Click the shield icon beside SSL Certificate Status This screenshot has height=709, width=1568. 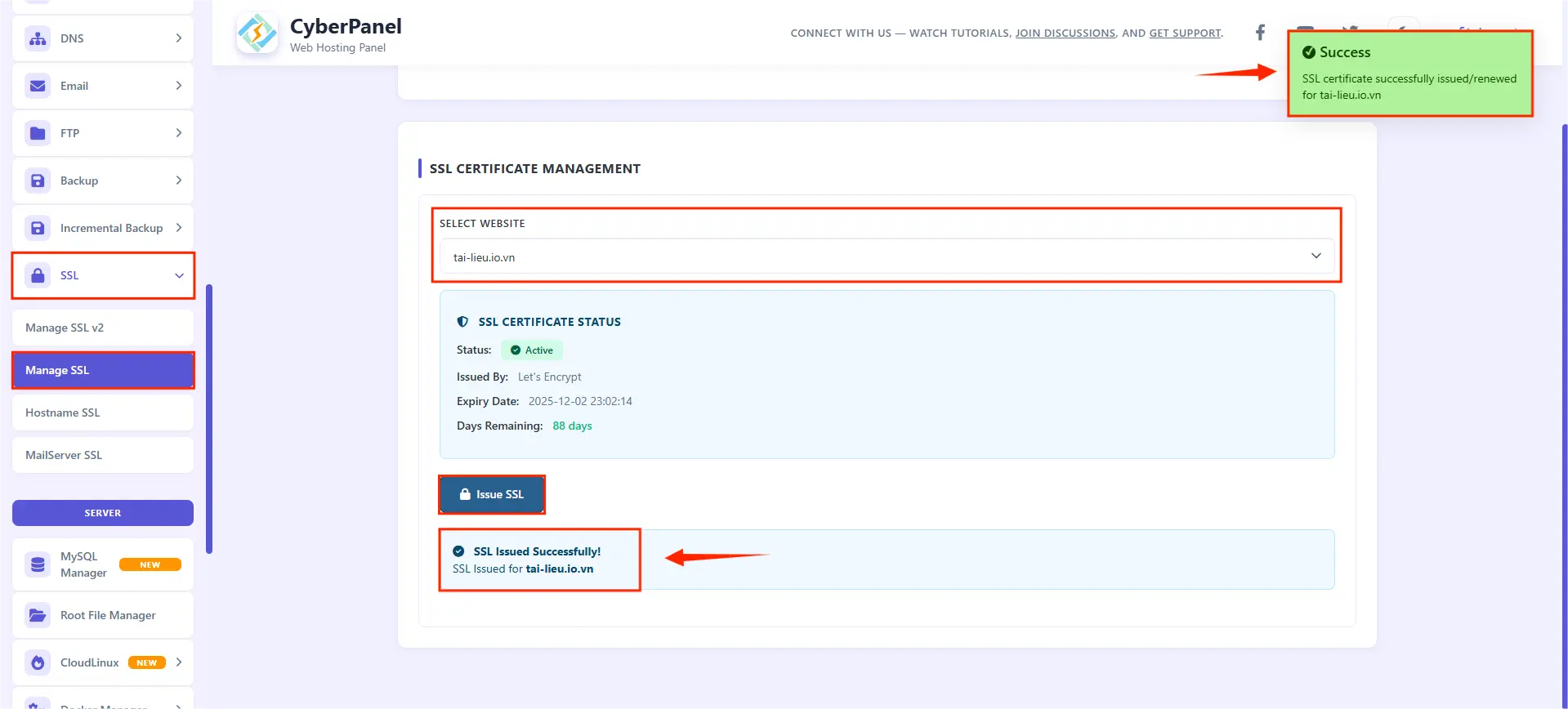[462, 322]
